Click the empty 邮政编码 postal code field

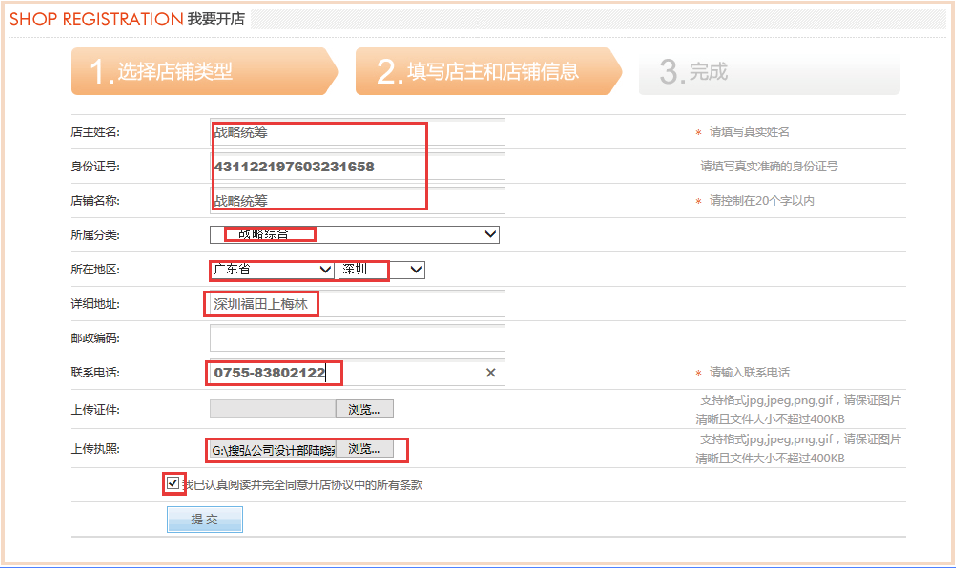pos(357,338)
